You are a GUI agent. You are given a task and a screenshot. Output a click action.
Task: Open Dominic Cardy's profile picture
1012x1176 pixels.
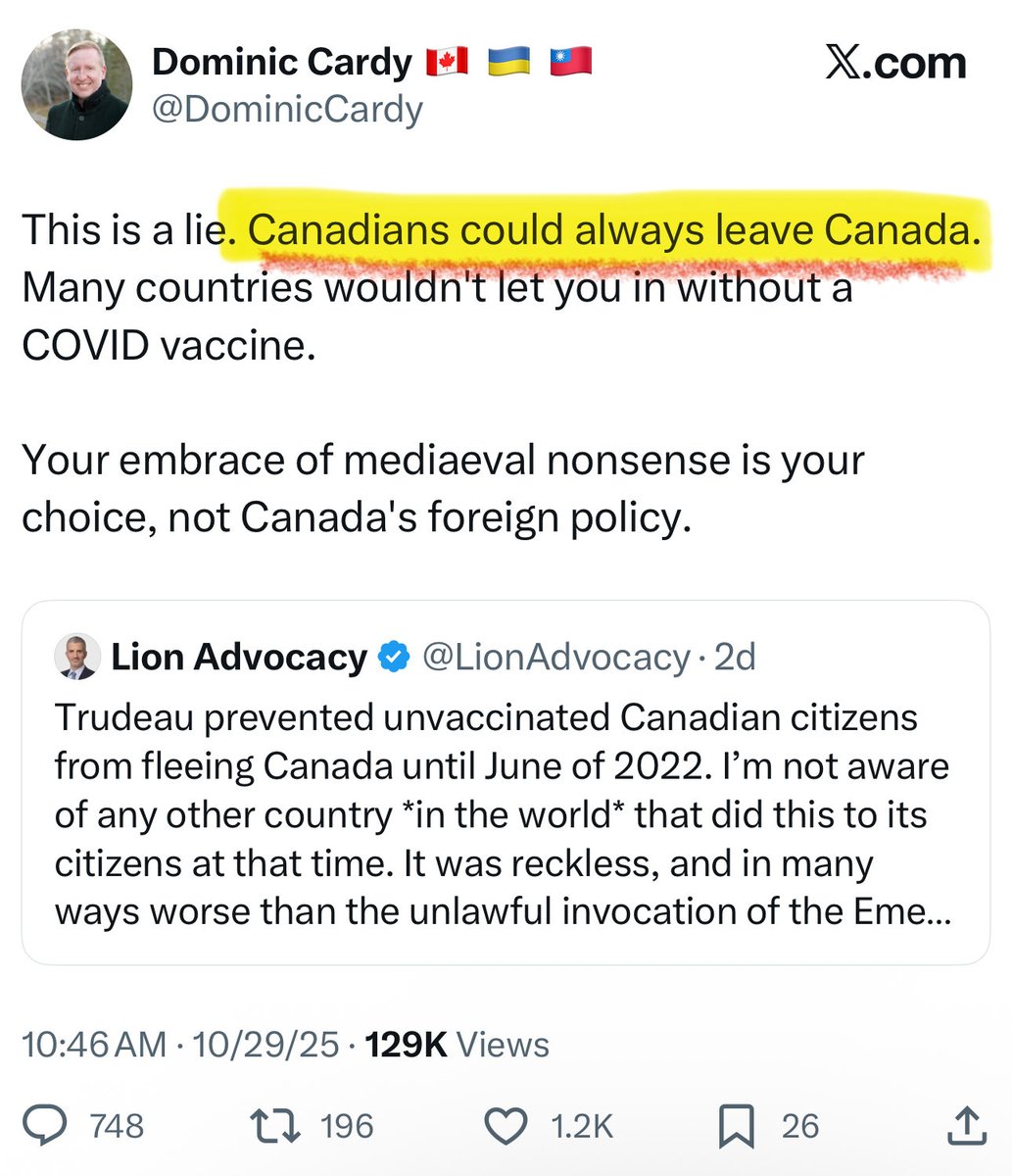(75, 83)
